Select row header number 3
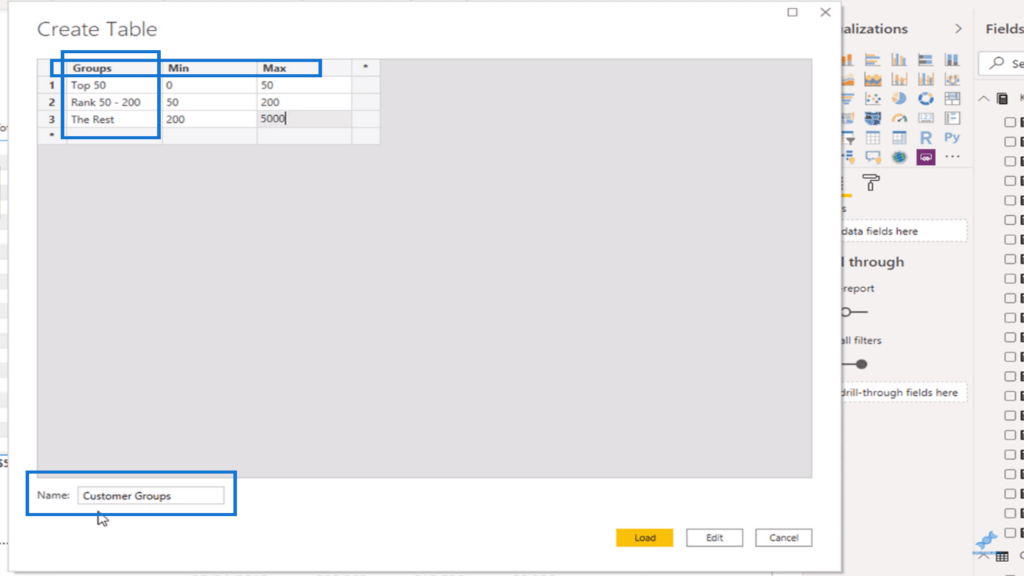The image size is (1024, 576). tap(52, 119)
